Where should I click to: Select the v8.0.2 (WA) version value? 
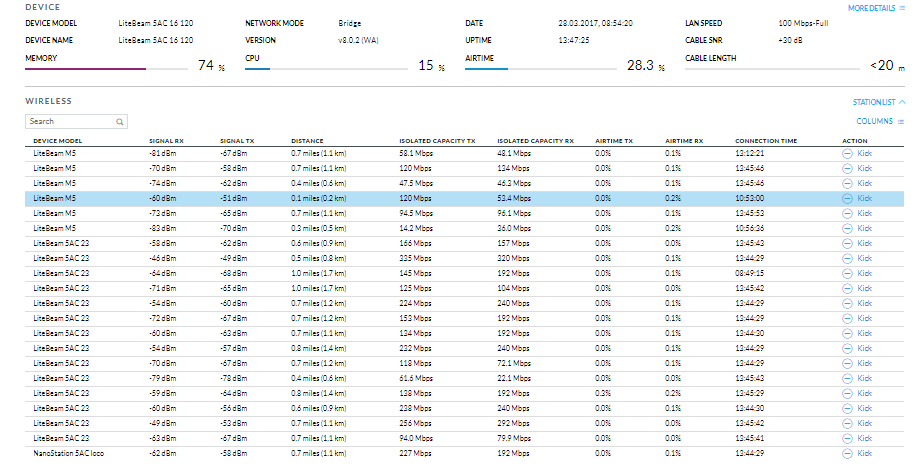(x=358, y=41)
